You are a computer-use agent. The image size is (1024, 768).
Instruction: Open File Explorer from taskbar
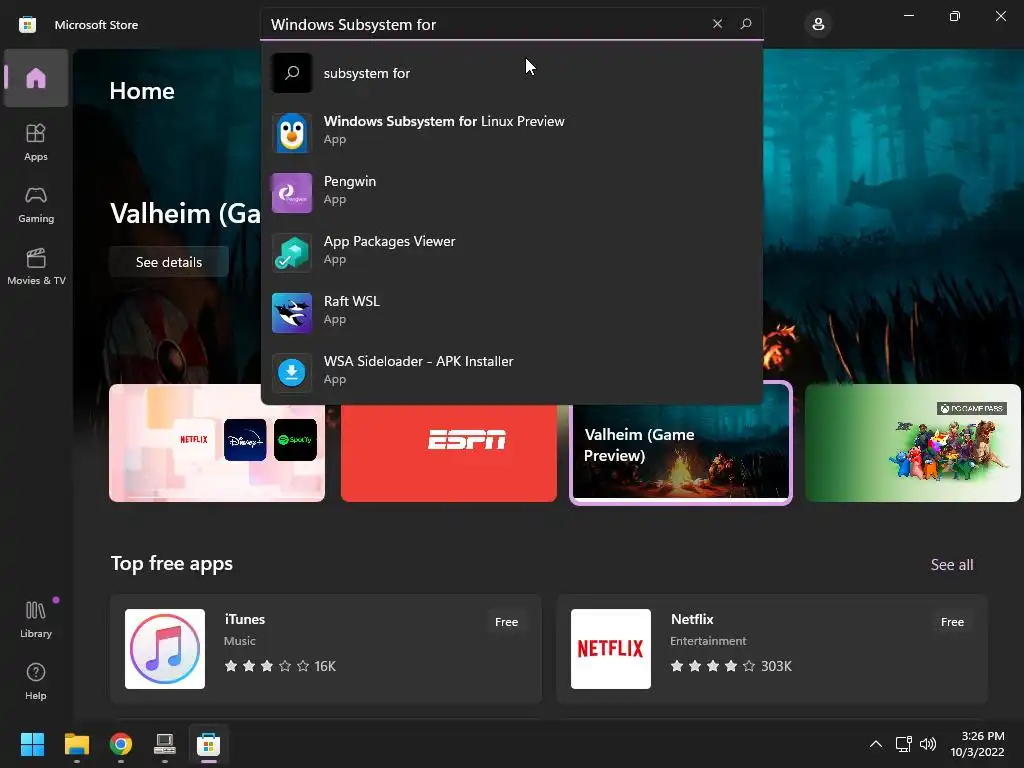(76, 744)
